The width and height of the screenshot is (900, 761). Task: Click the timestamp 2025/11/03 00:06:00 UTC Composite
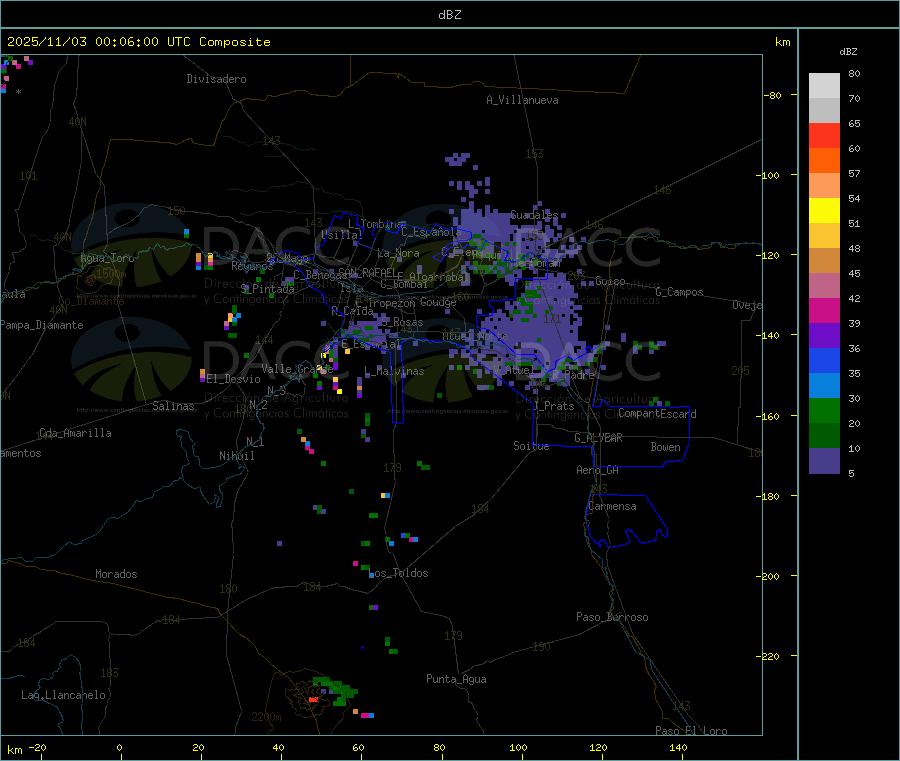(138, 42)
